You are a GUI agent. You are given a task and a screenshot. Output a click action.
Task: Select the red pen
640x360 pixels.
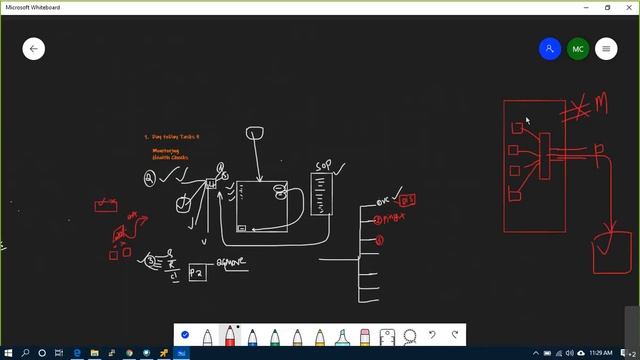pos(230,336)
